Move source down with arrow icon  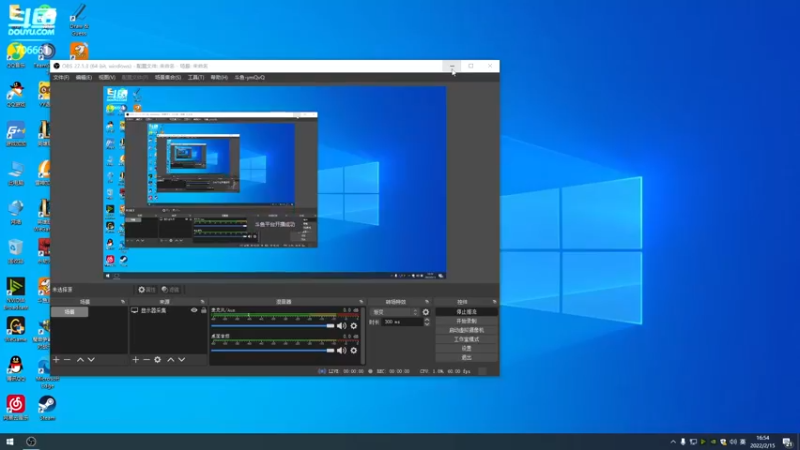[181, 360]
